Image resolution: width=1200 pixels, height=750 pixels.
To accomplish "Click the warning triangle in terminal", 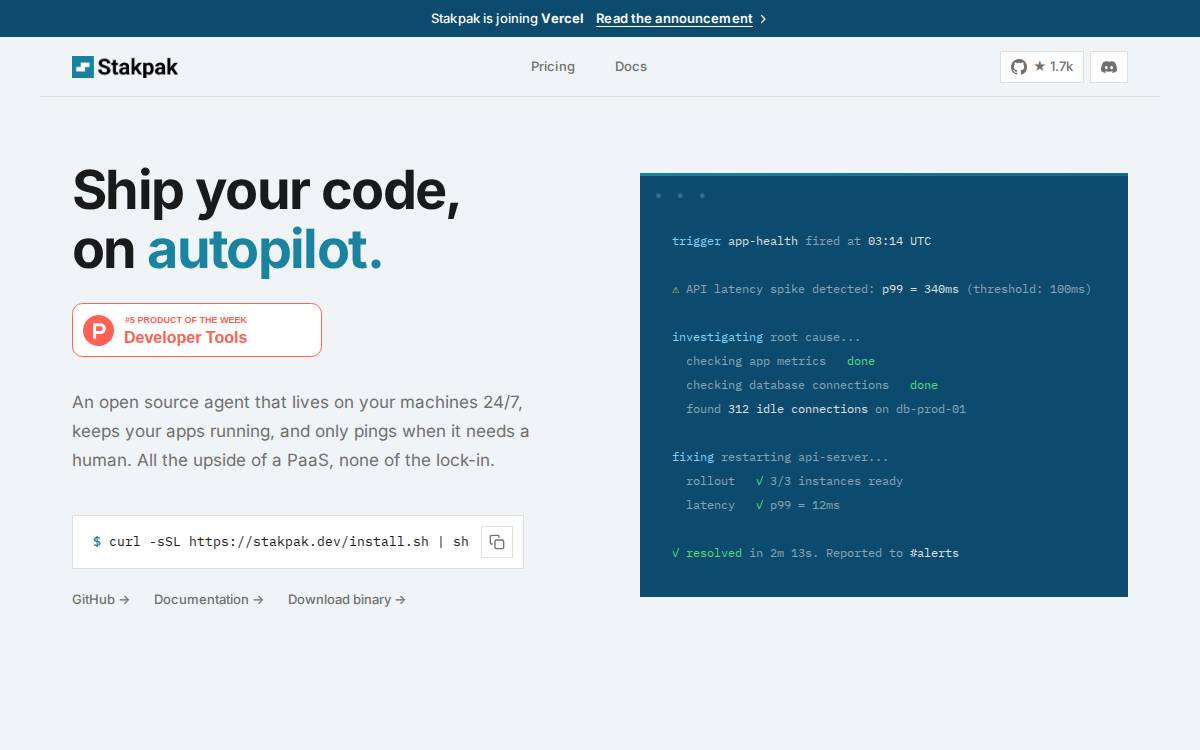I will (x=676, y=289).
